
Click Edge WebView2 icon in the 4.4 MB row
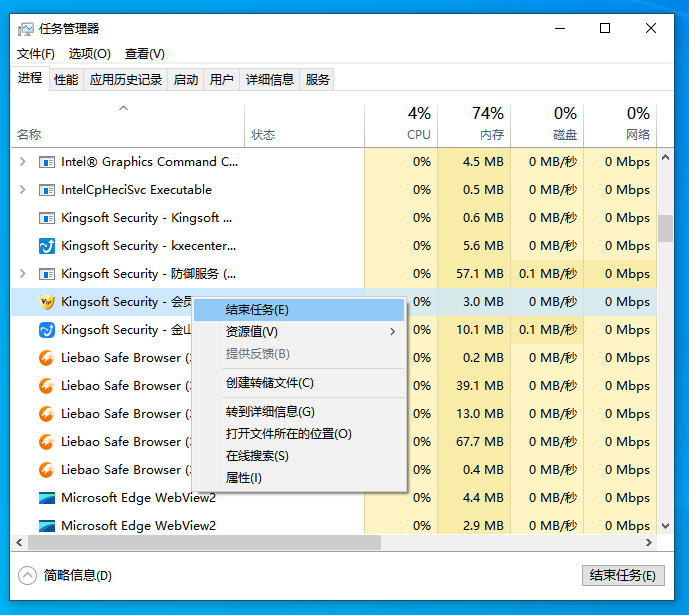click(47, 498)
